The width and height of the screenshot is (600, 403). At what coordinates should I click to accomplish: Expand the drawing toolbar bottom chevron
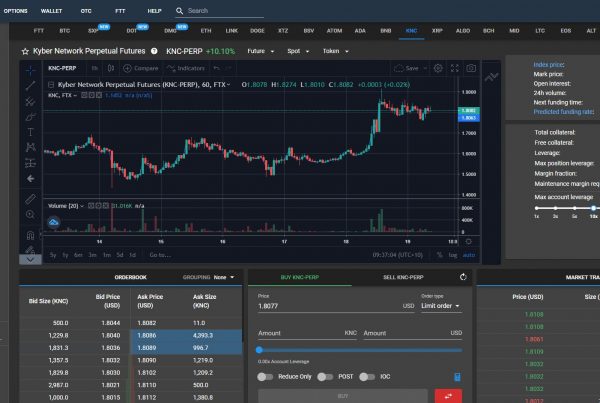[x=30, y=260]
